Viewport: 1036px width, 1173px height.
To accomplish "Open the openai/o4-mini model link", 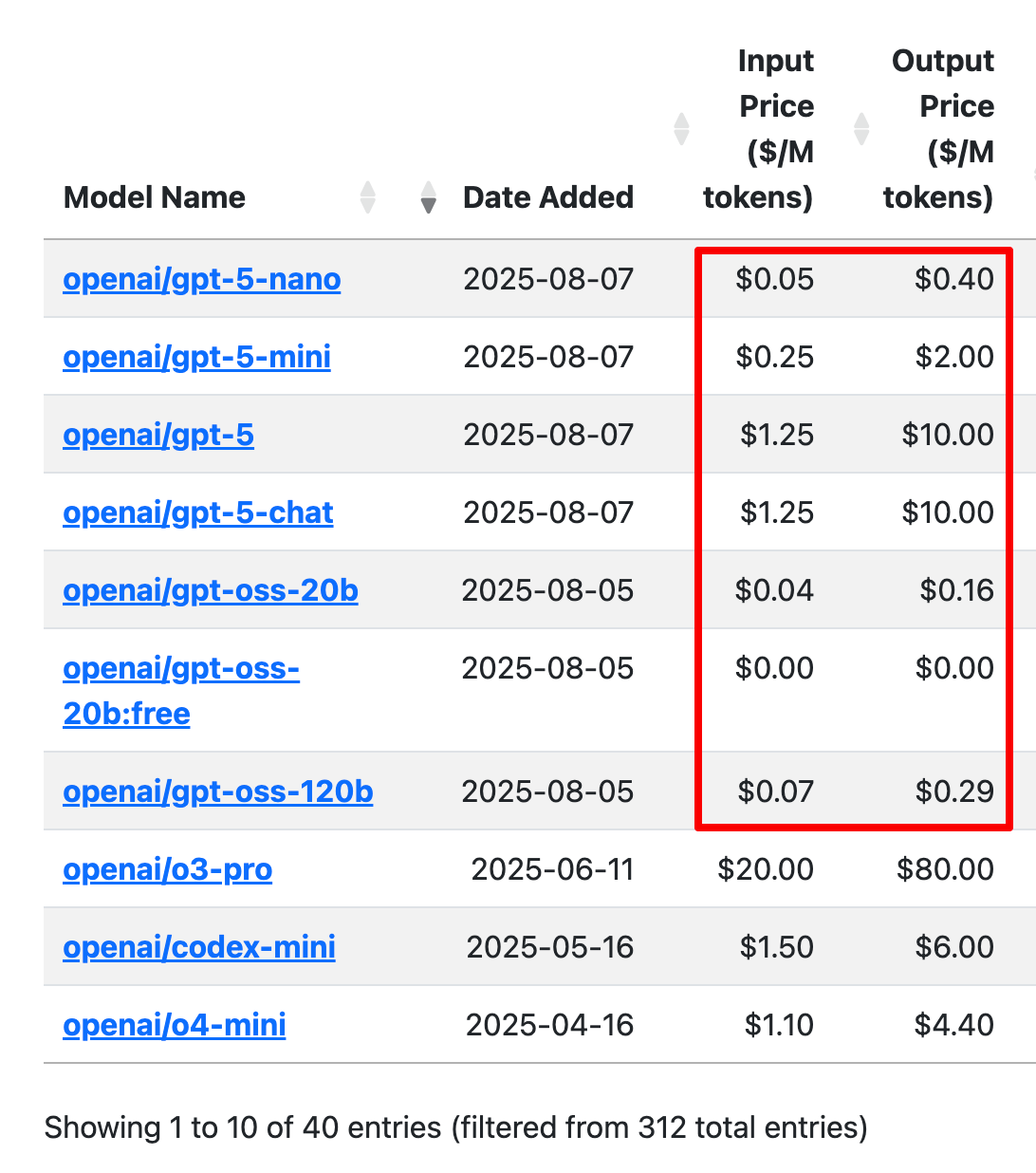I will (x=175, y=1025).
